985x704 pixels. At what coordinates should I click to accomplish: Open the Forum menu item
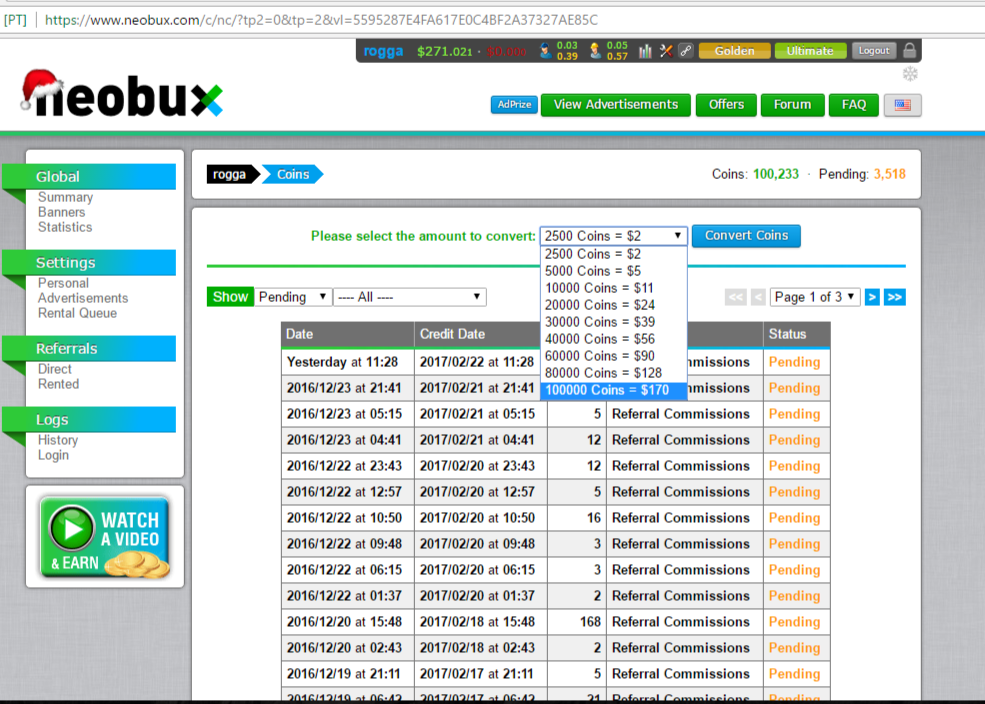click(x=792, y=105)
